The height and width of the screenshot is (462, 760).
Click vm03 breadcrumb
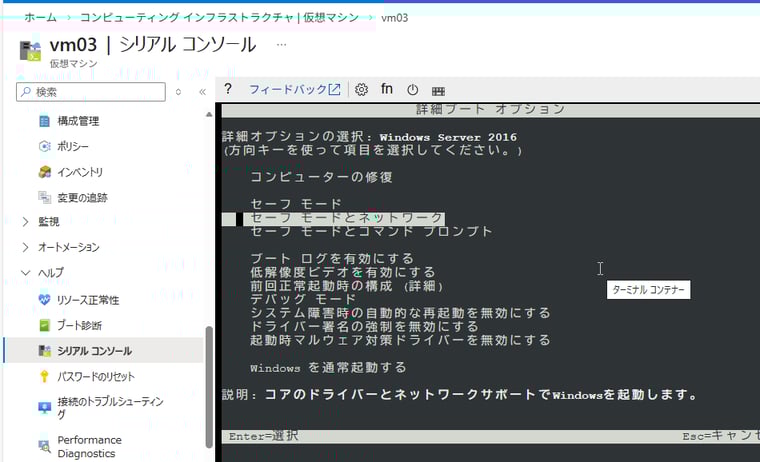click(395, 18)
